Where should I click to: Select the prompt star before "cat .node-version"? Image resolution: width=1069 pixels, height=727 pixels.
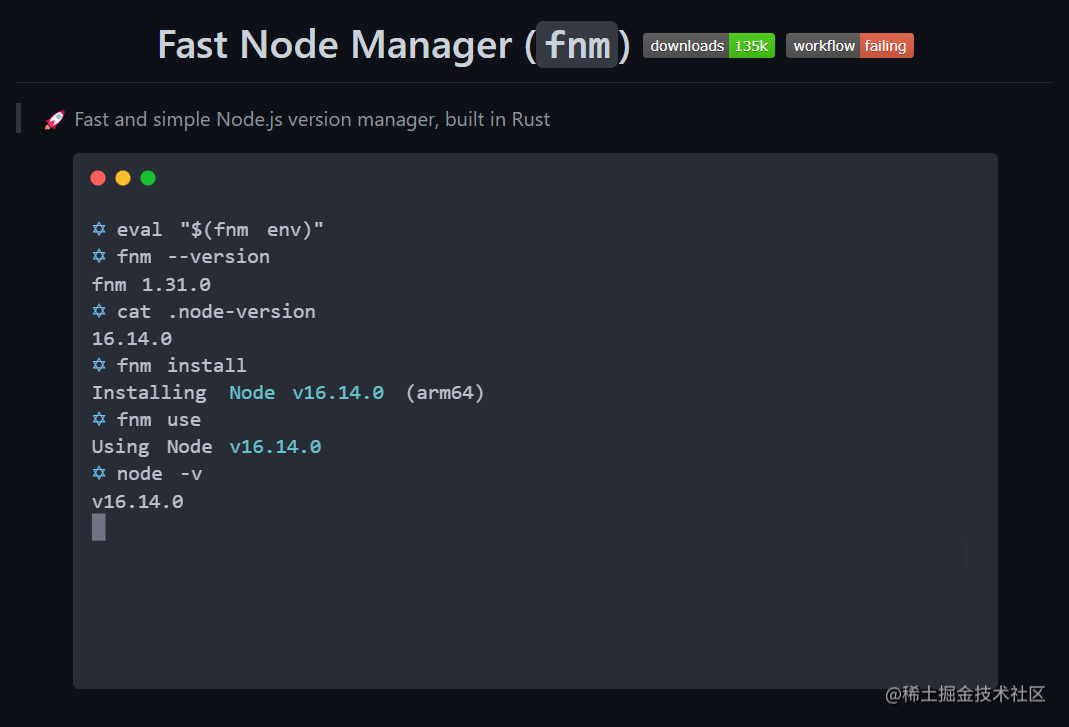click(x=99, y=311)
